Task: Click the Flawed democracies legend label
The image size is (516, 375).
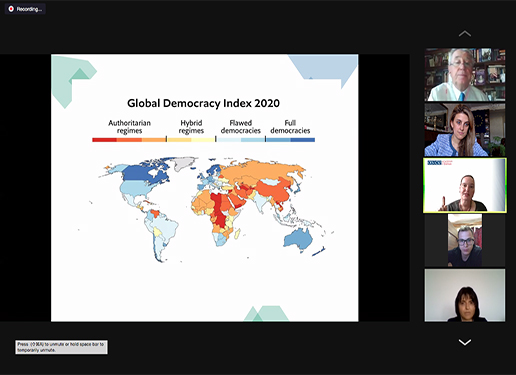Action: (x=241, y=127)
